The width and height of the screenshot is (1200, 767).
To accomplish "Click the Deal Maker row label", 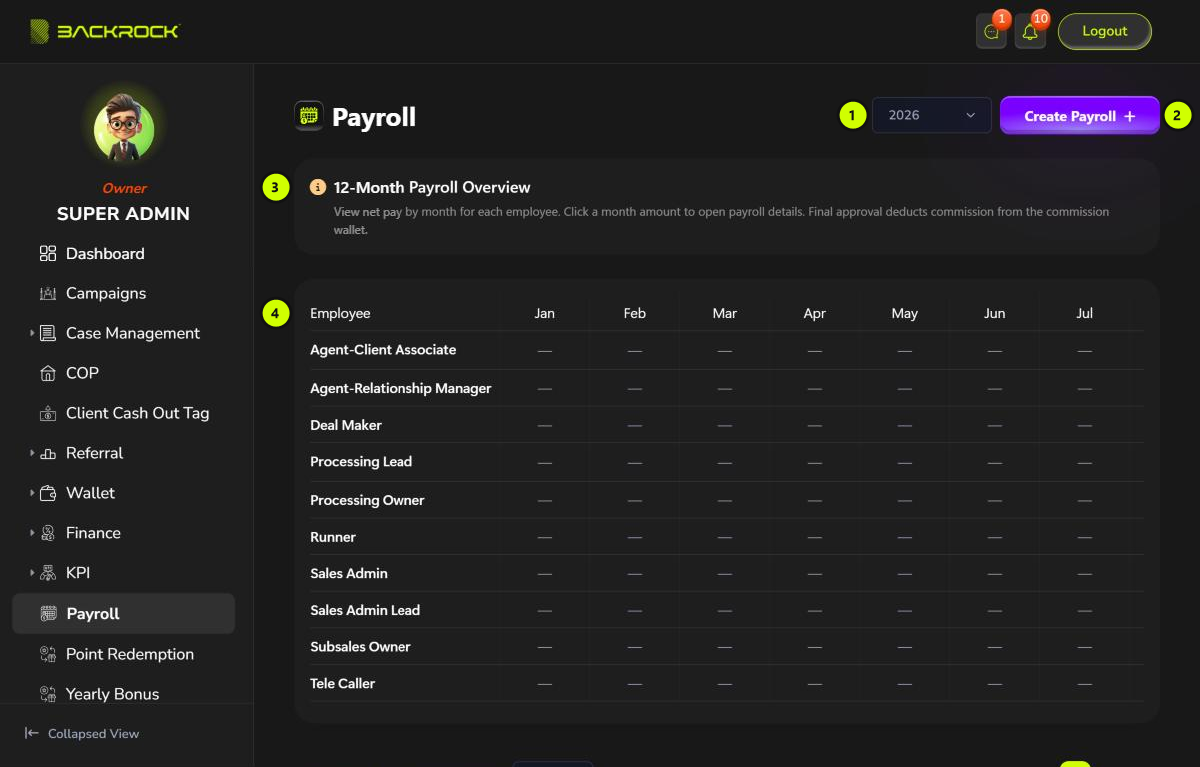I will pos(346,425).
